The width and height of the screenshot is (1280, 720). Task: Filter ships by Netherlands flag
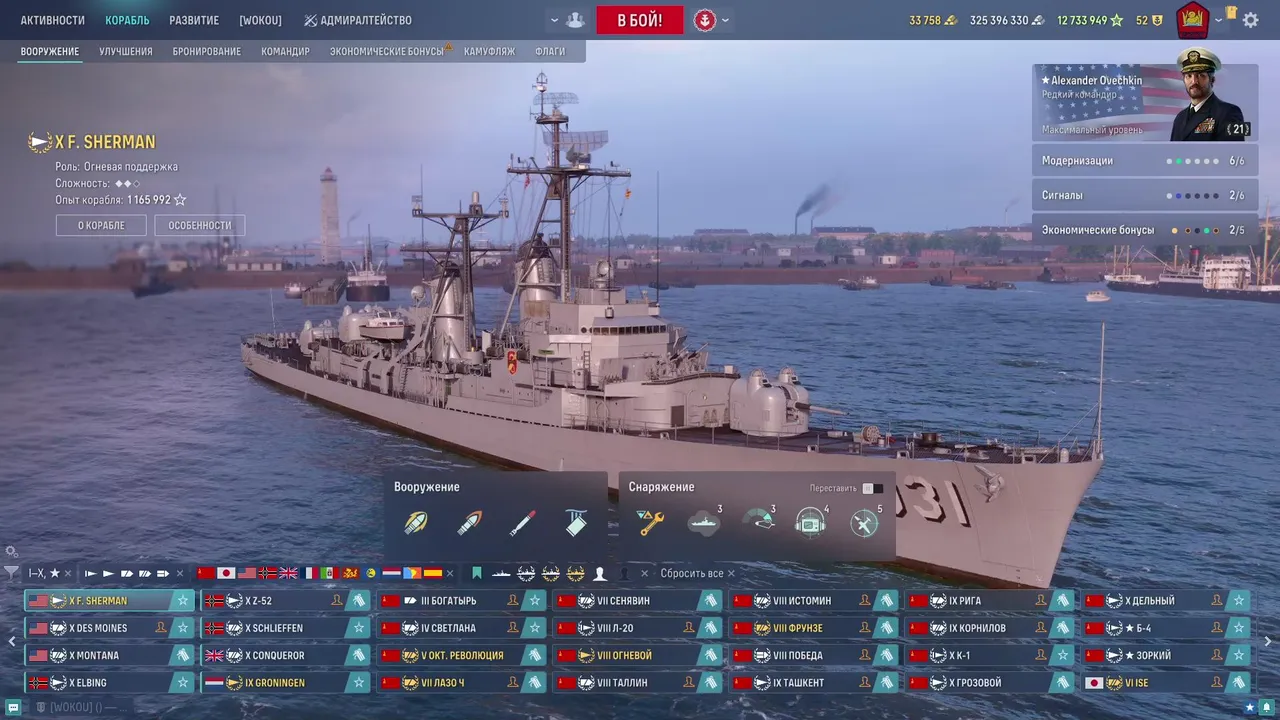[x=391, y=573]
